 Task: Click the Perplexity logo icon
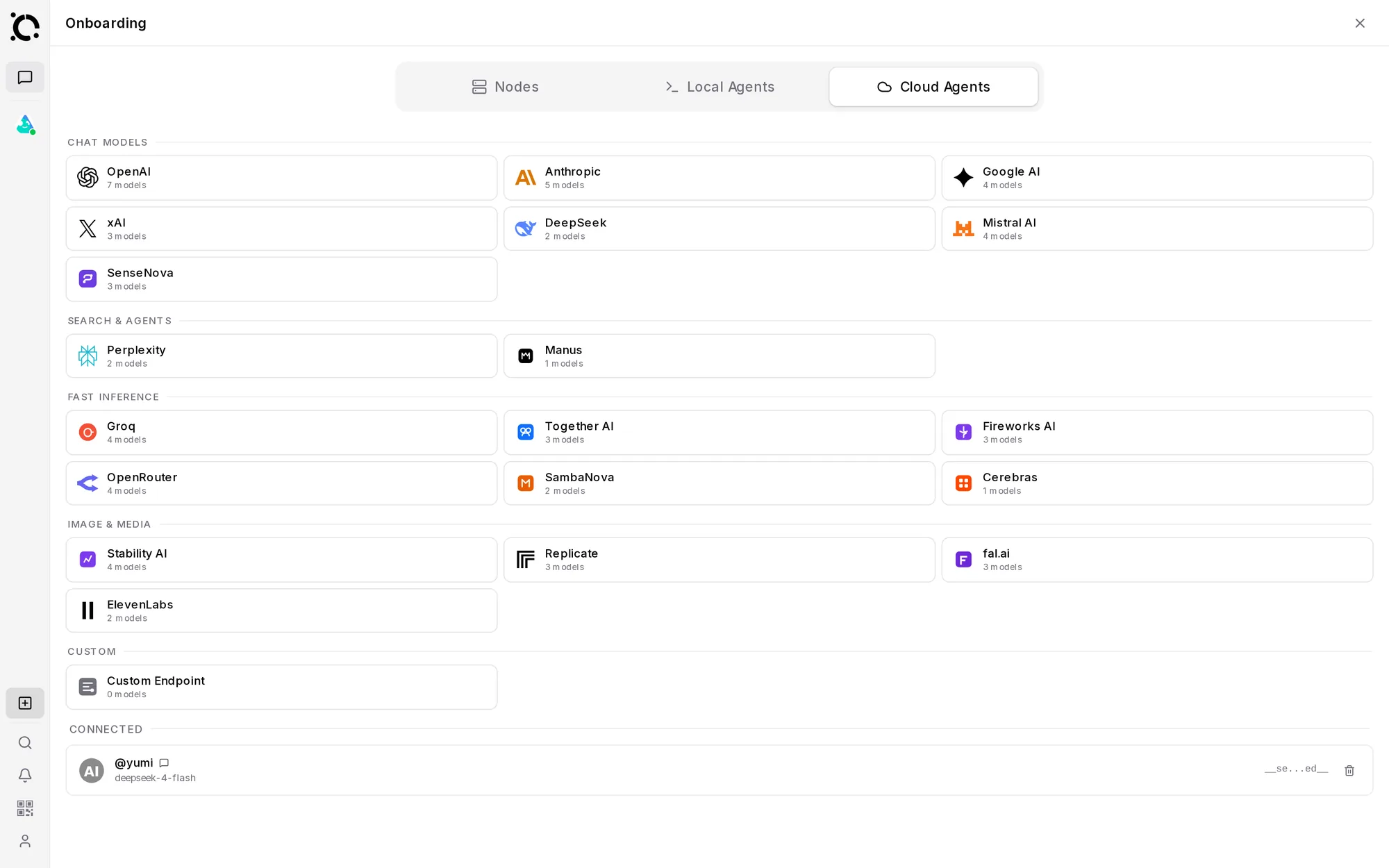click(x=88, y=356)
